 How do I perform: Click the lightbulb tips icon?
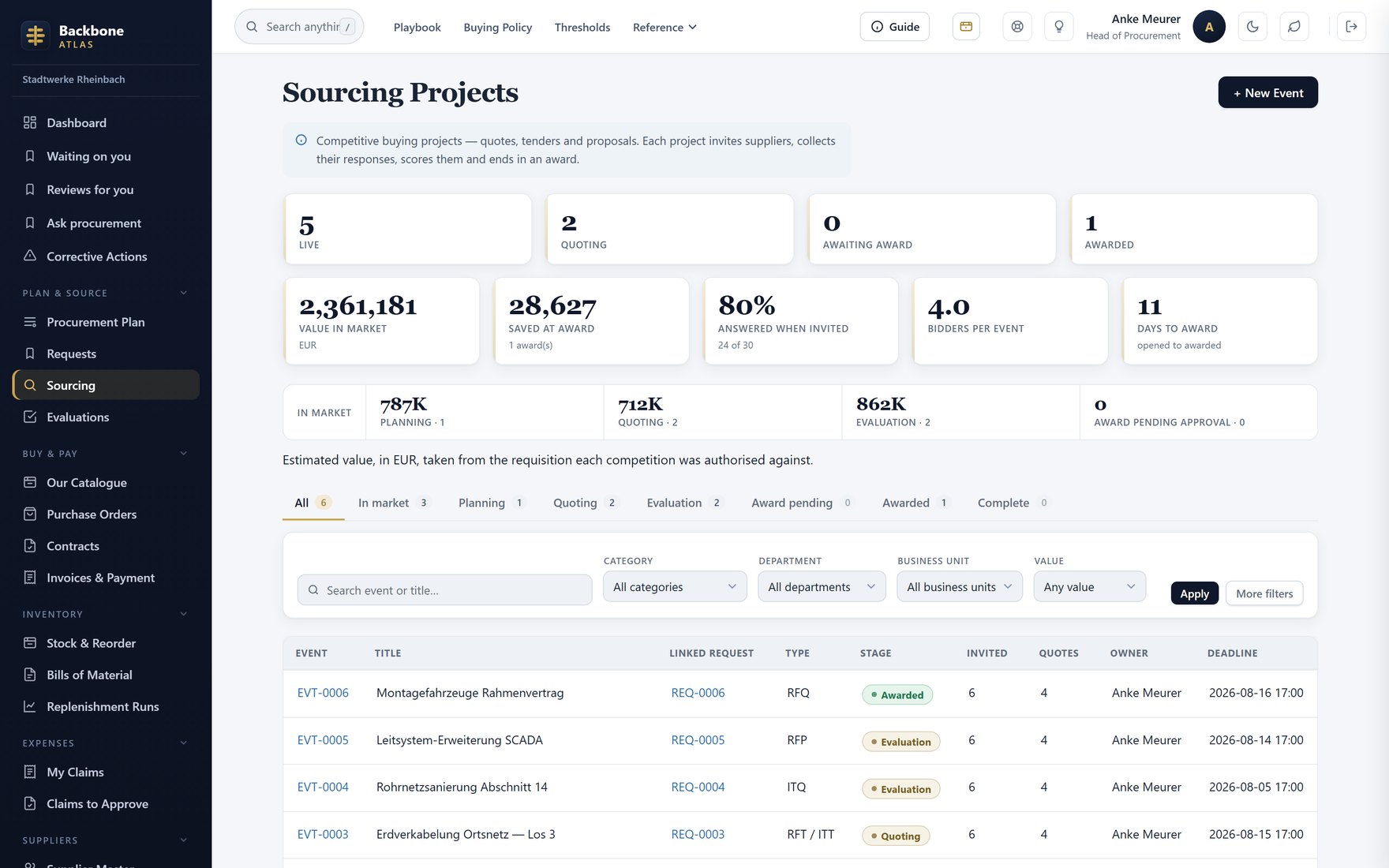coord(1059,27)
